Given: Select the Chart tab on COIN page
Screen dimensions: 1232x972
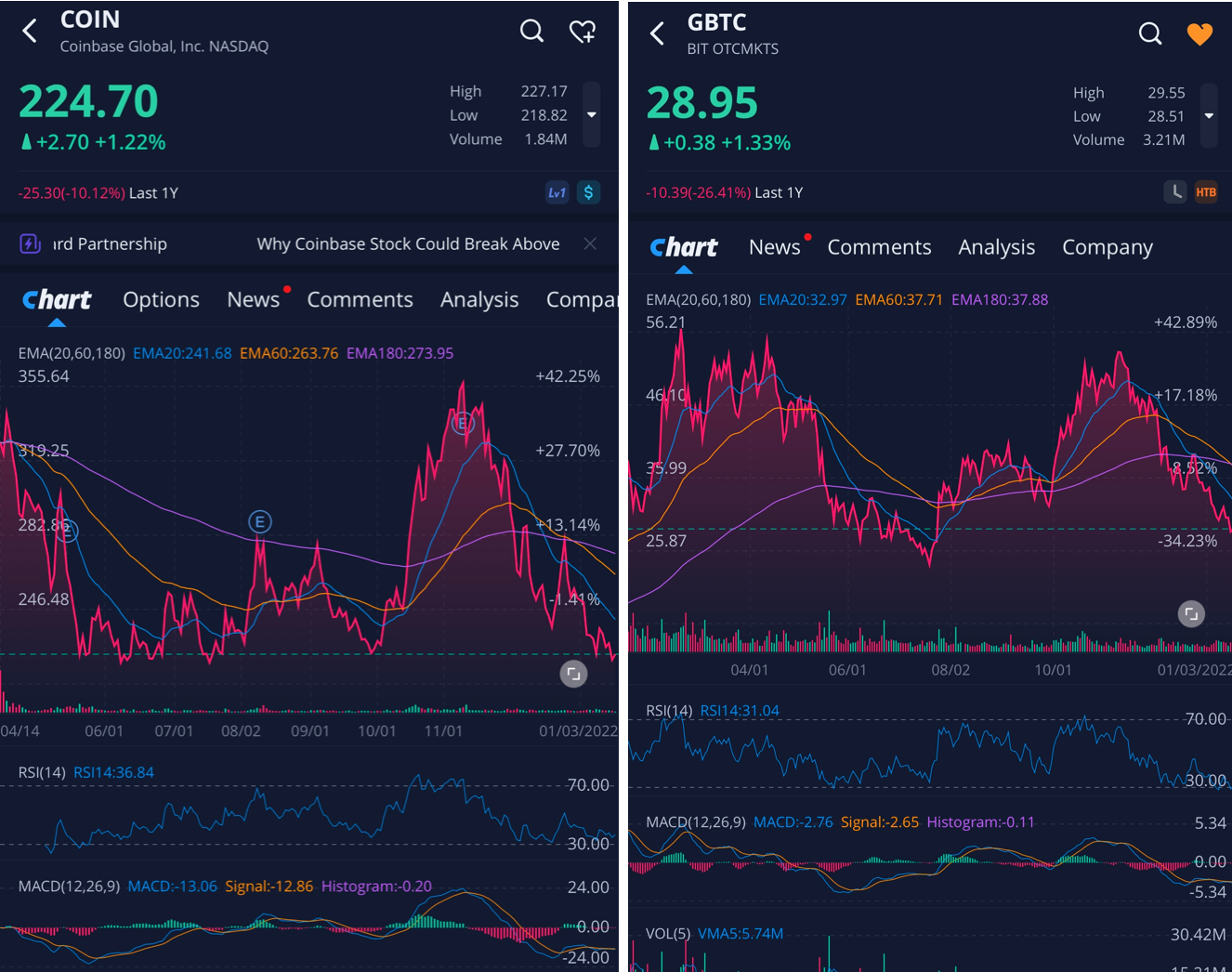Looking at the screenshot, I should (57, 299).
